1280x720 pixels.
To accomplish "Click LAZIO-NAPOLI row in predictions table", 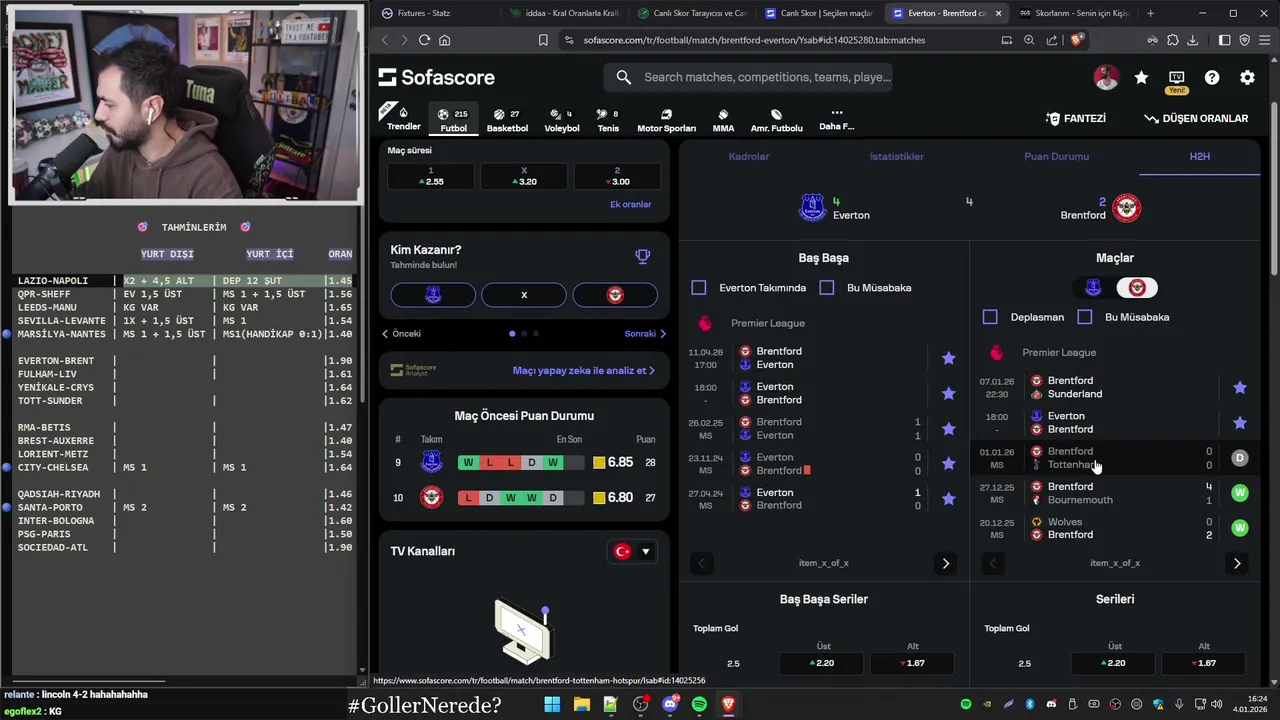I will coord(185,281).
